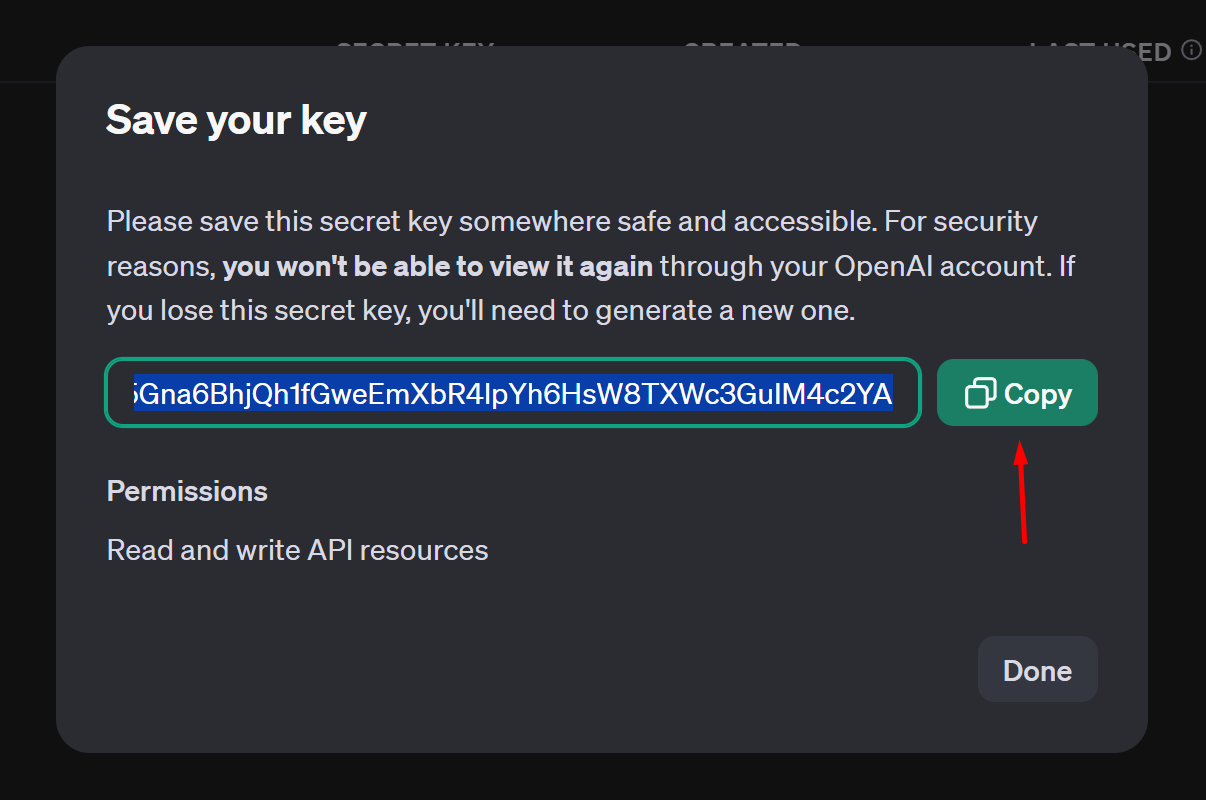The height and width of the screenshot is (800, 1206).
Task: Click the Permissions label
Action: pyautogui.click(x=187, y=491)
